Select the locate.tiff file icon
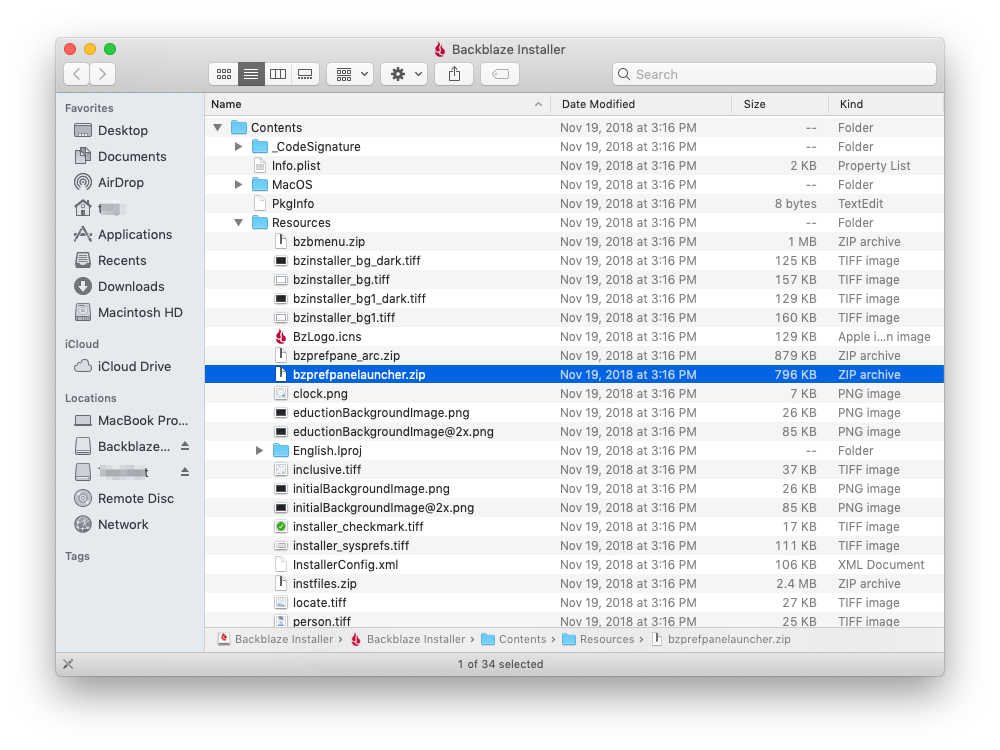Screen dimensions: 1000x750 (281, 603)
